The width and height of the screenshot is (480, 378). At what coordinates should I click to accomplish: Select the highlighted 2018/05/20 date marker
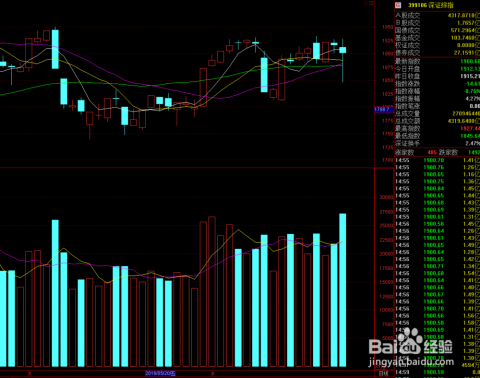(160, 373)
